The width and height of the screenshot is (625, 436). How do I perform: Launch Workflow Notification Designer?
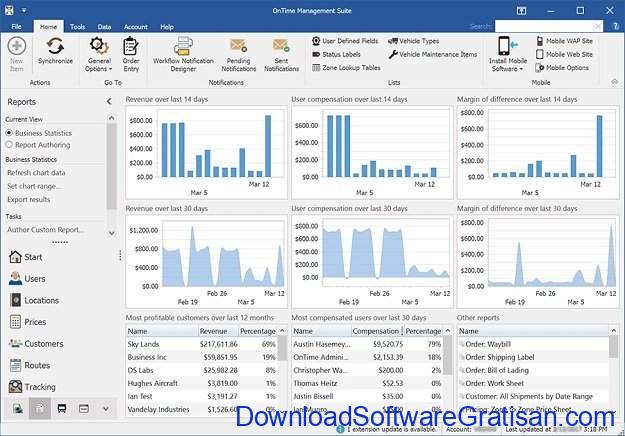pos(183,54)
